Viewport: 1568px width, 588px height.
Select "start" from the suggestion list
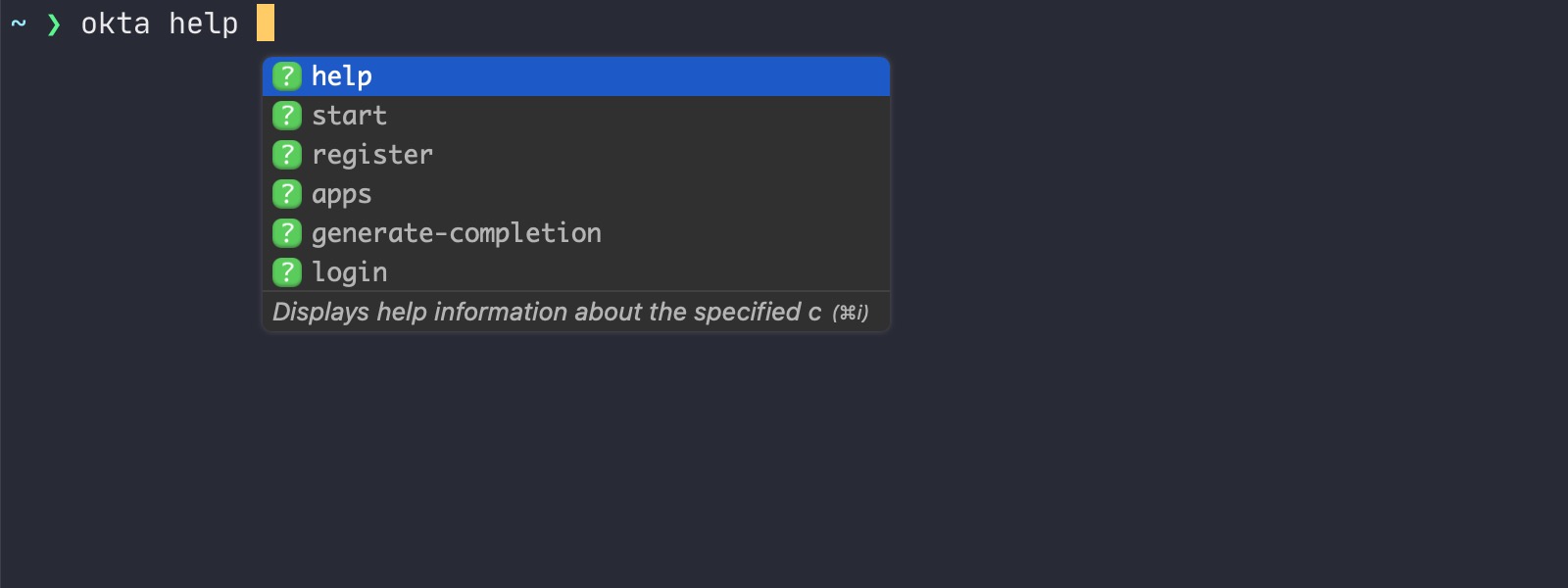[x=349, y=115]
